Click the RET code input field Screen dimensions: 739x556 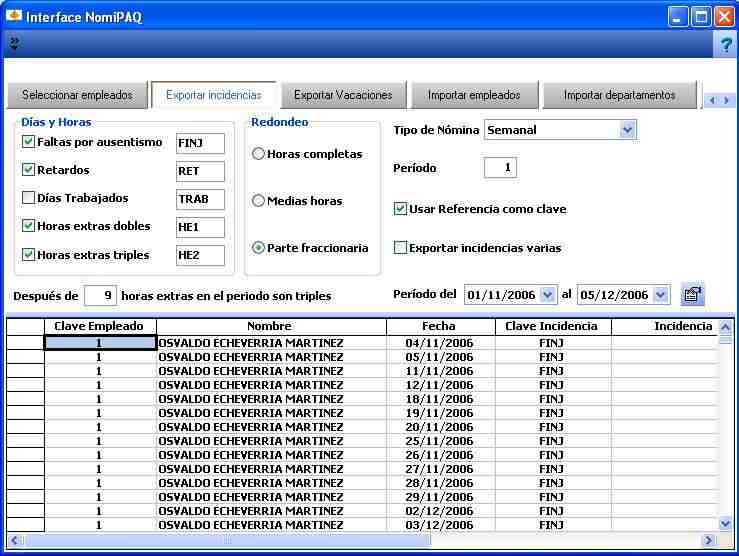coord(200,171)
